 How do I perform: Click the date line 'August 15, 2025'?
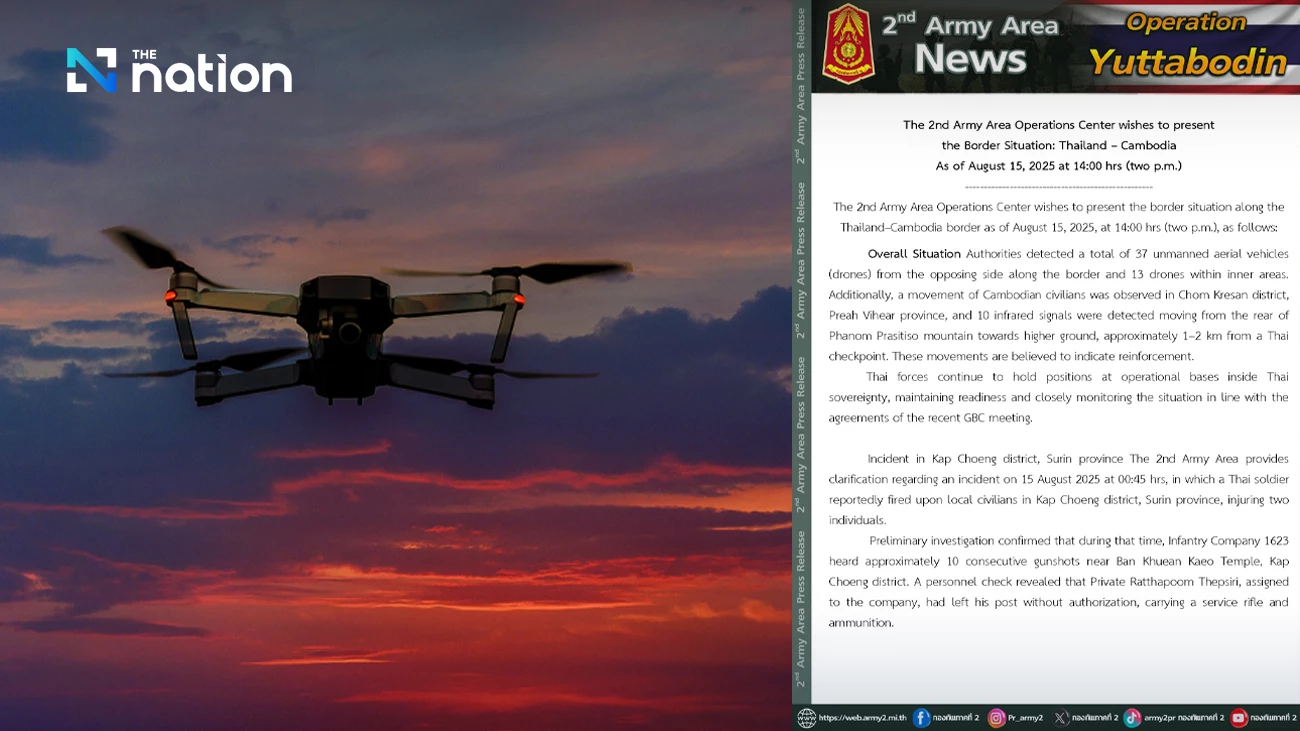[x=1058, y=166]
